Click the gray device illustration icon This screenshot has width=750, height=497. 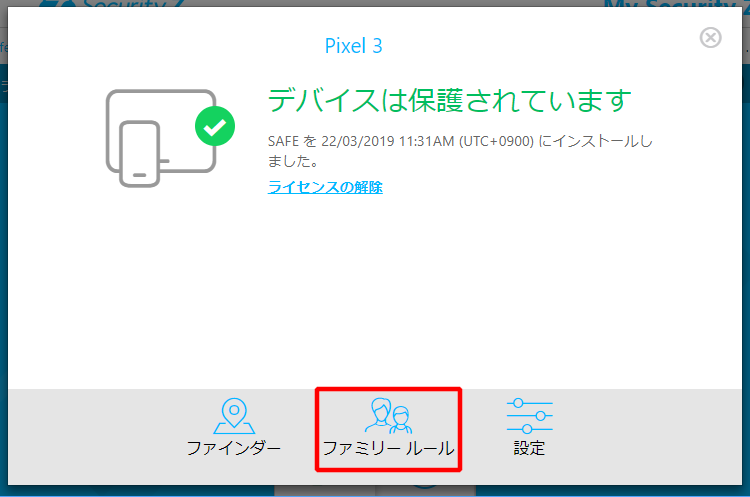click(x=161, y=138)
